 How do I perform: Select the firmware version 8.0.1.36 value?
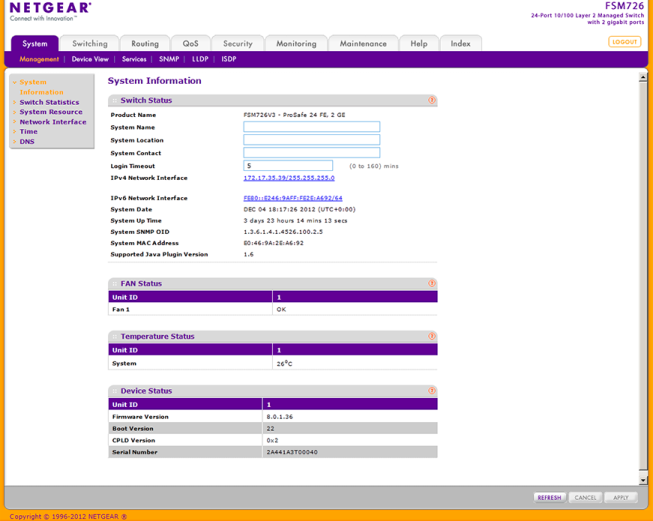click(x=279, y=416)
